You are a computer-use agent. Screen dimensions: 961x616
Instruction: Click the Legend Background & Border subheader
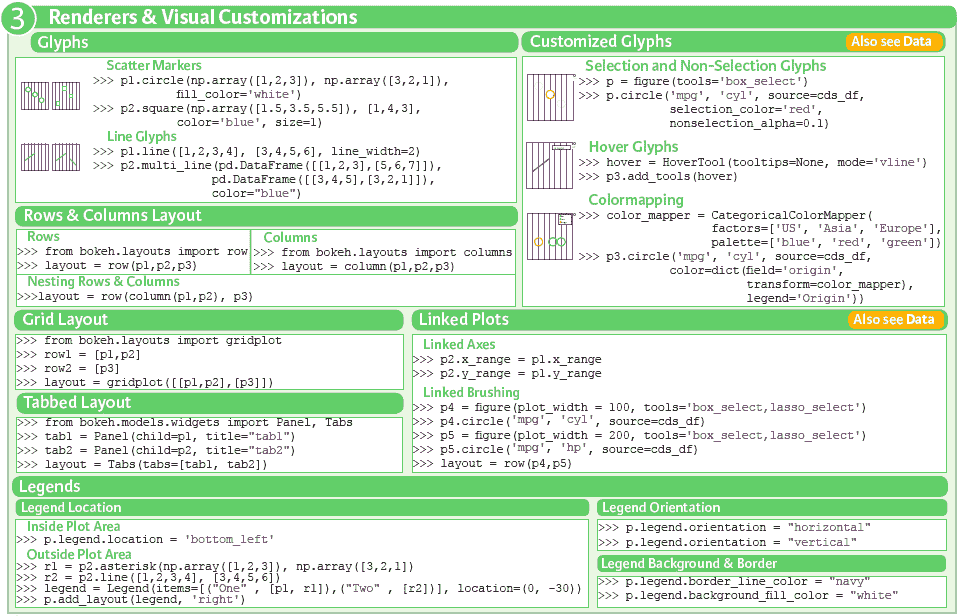point(689,564)
